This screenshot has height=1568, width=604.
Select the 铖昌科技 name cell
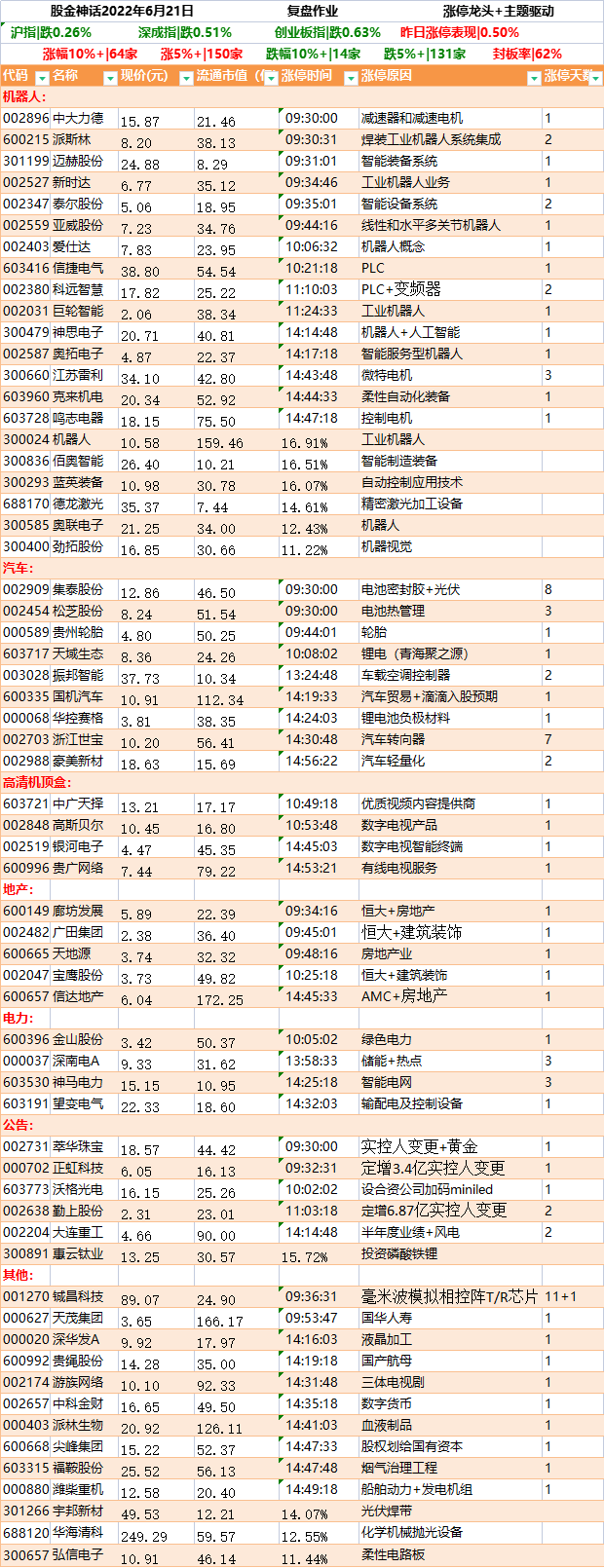click(x=84, y=1296)
